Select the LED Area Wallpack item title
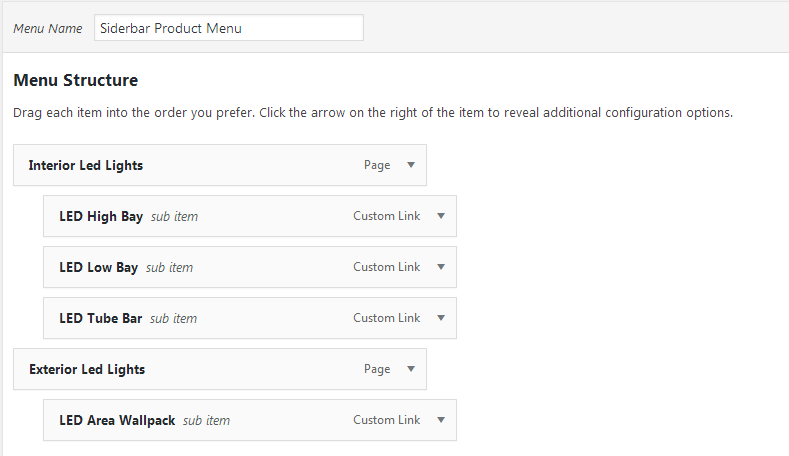789x456 pixels. click(x=117, y=420)
